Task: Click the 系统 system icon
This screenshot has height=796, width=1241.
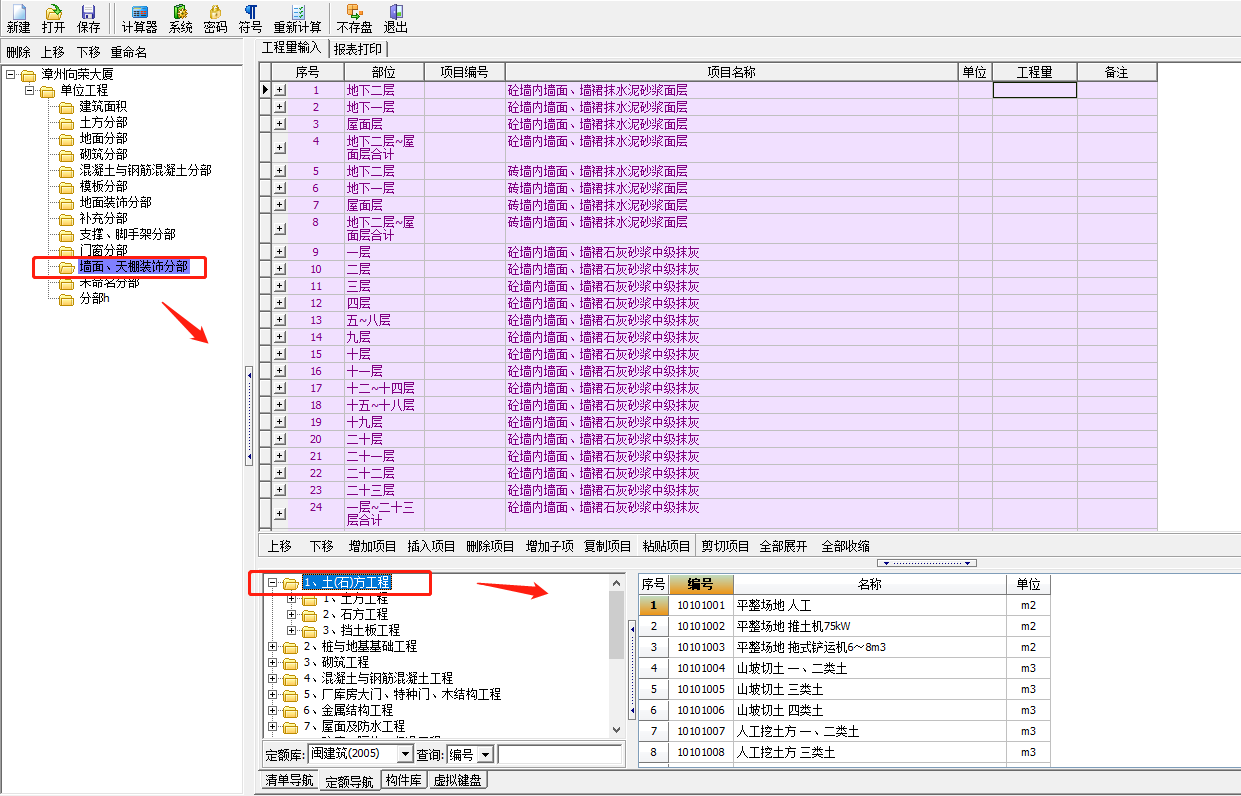Action: coord(180,12)
